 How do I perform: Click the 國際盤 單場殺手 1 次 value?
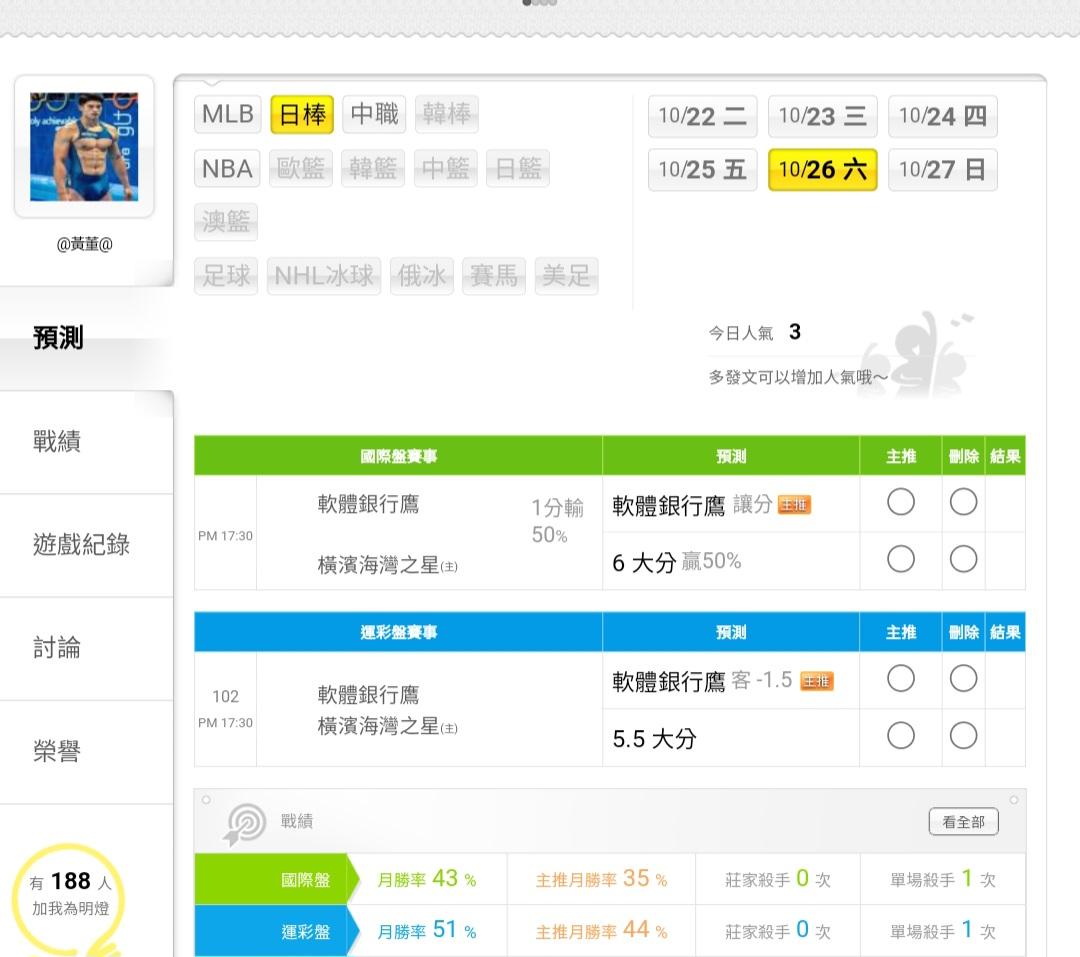click(943, 879)
